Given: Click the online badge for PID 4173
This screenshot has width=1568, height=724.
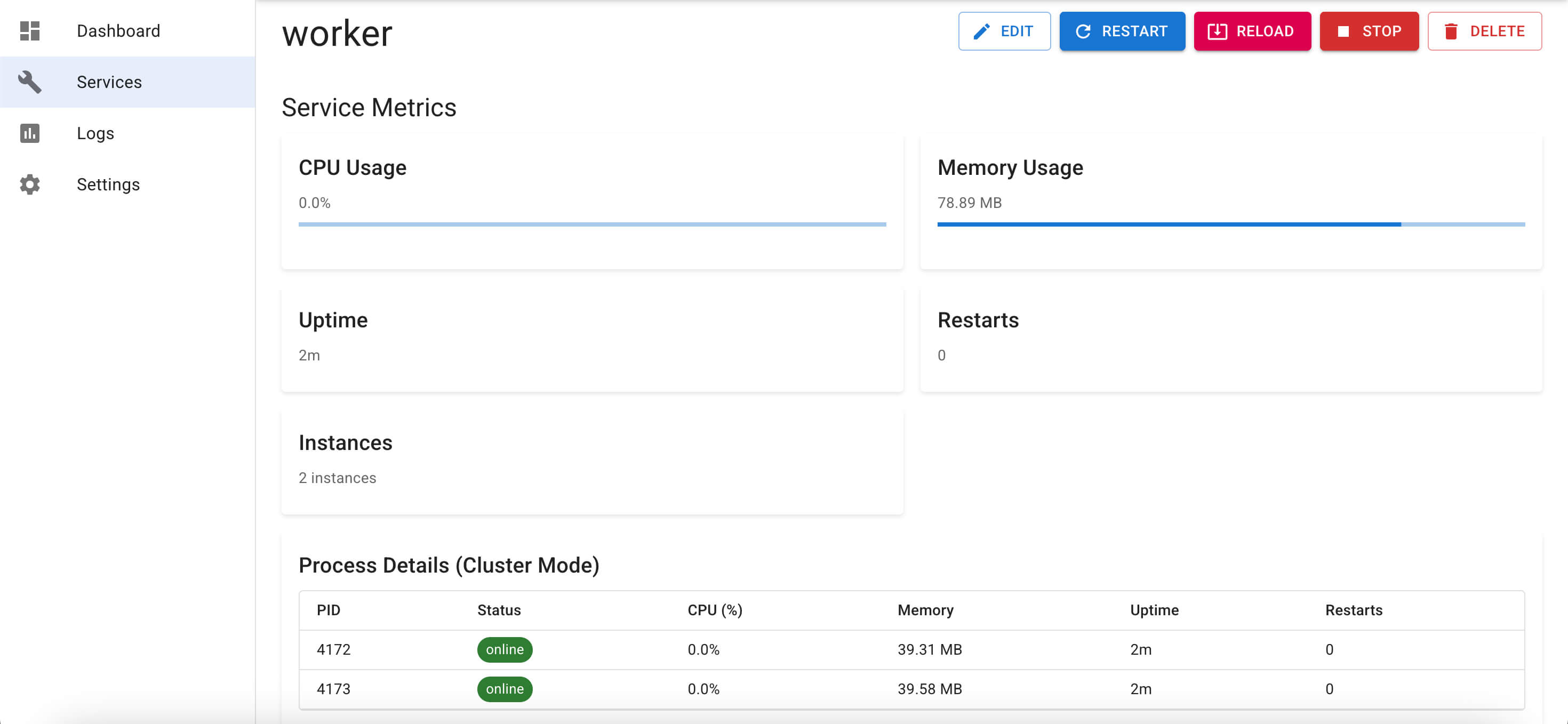Looking at the screenshot, I should [x=505, y=689].
